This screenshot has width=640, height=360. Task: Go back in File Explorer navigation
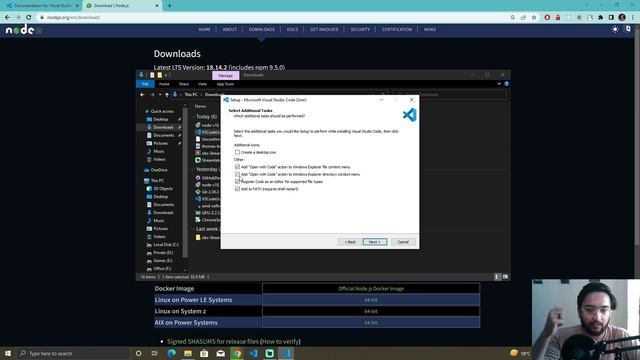pos(142,95)
